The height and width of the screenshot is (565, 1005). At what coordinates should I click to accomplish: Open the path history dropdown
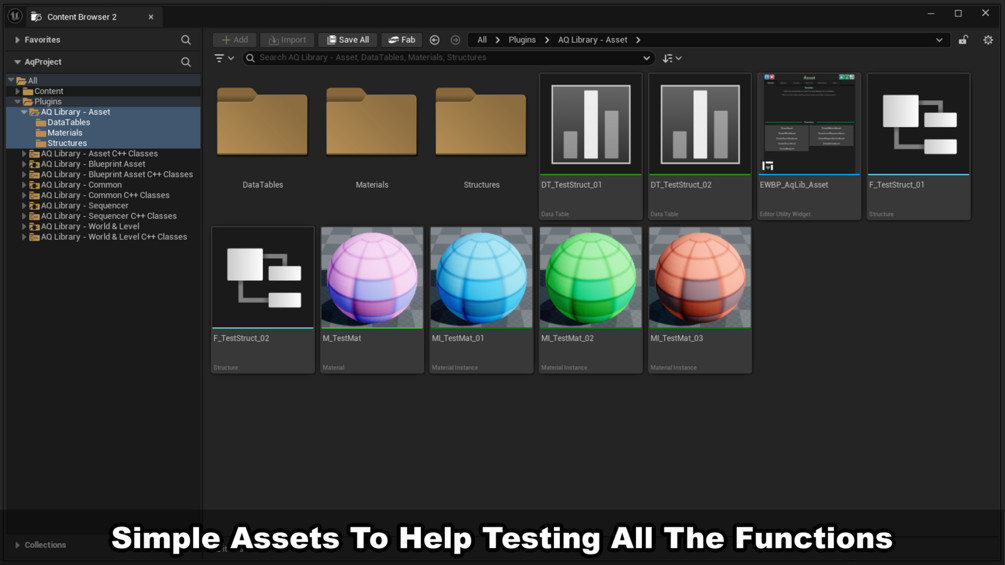[939, 40]
